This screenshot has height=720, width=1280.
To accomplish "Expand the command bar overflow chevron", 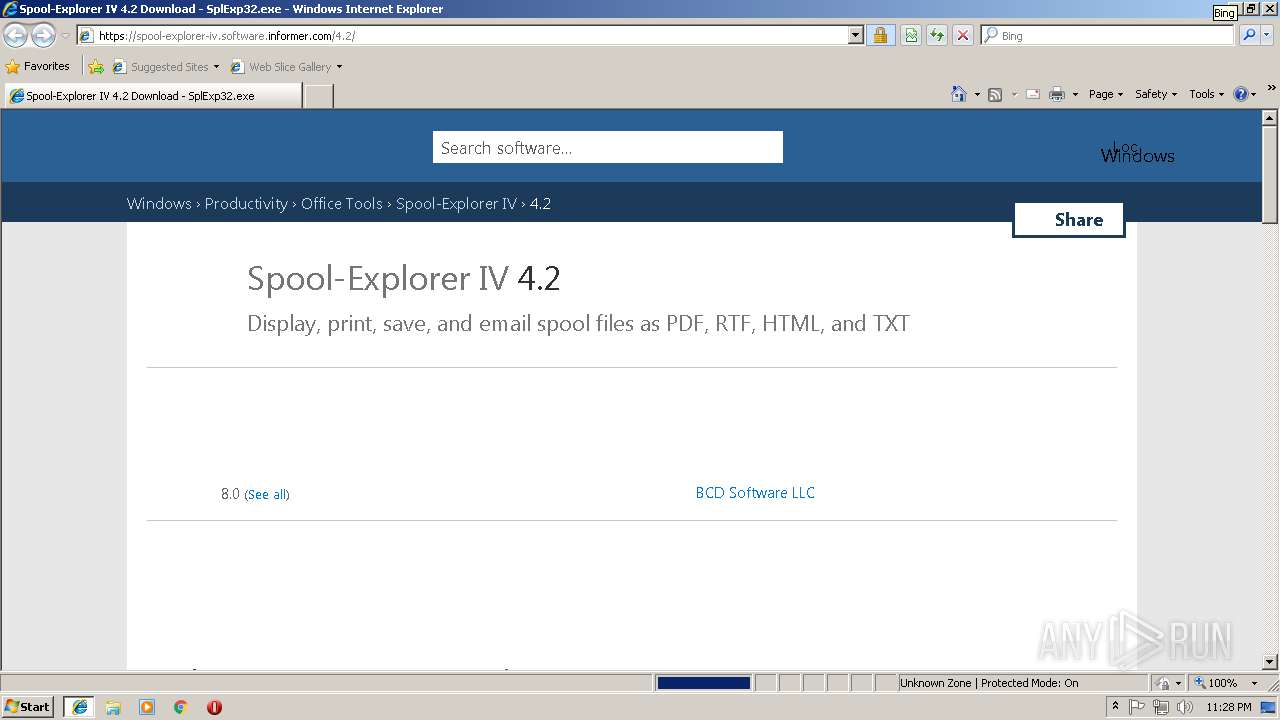I will point(1271,88).
